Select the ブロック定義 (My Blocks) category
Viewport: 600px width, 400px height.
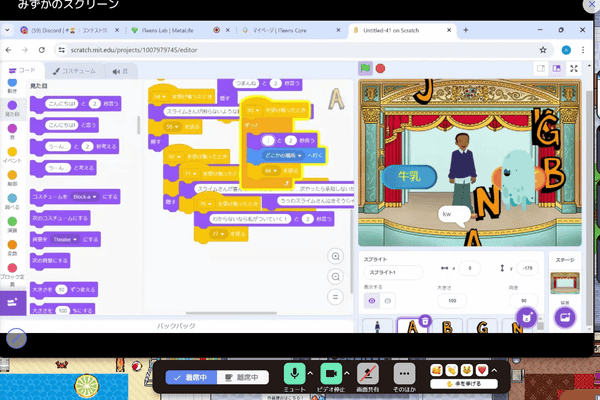tap(12, 274)
